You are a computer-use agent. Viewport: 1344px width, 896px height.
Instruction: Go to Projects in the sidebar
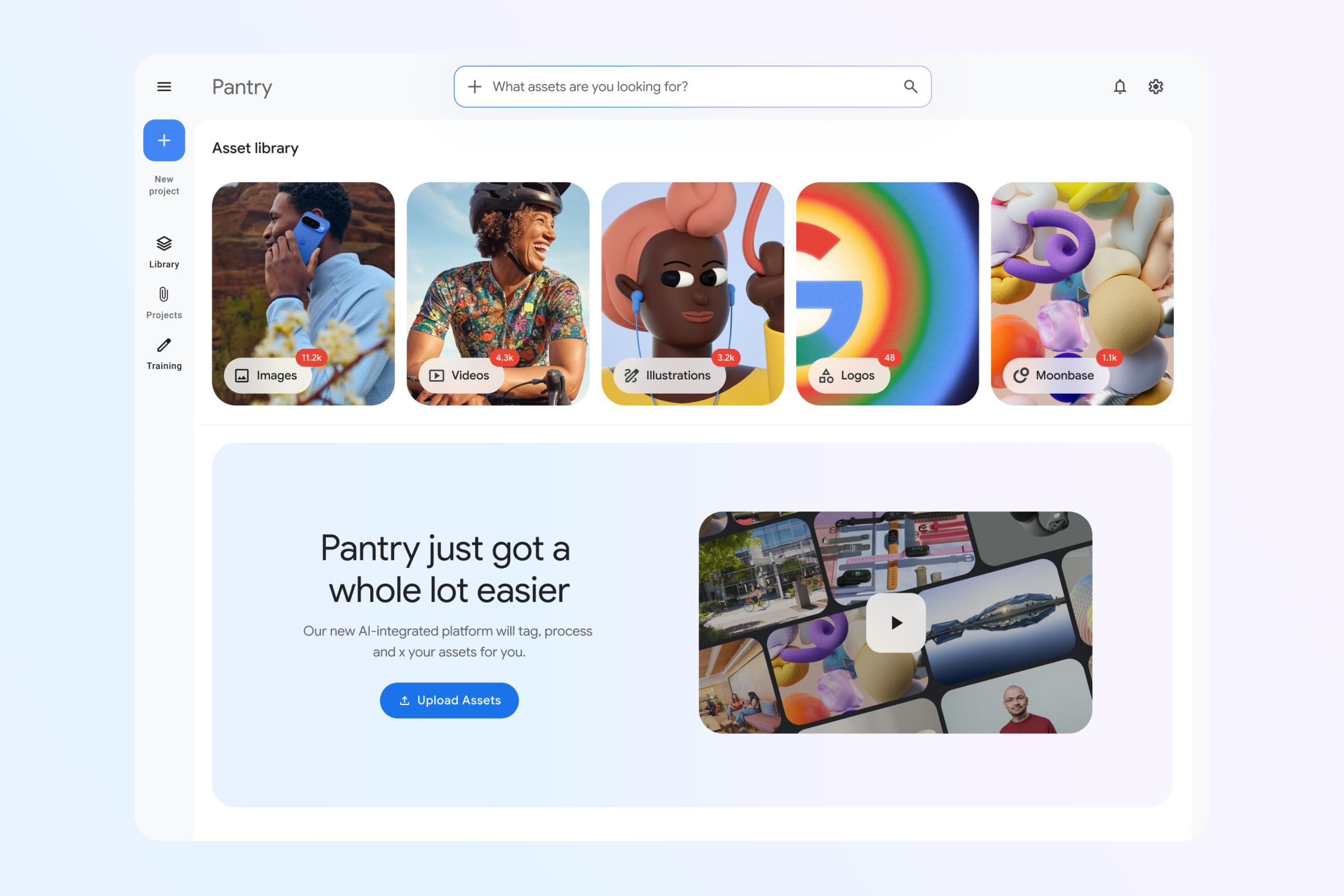pyautogui.click(x=164, y=303)
